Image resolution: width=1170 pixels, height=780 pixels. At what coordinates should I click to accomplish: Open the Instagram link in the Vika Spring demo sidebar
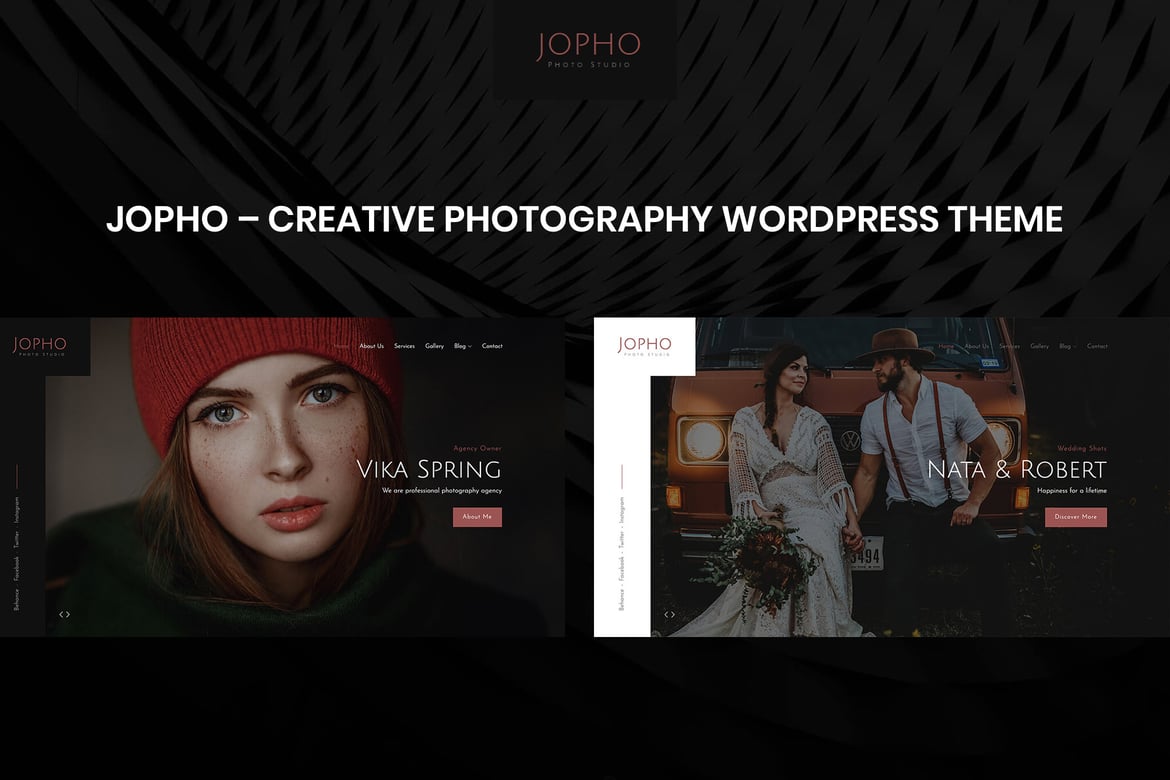coord(16,510)
